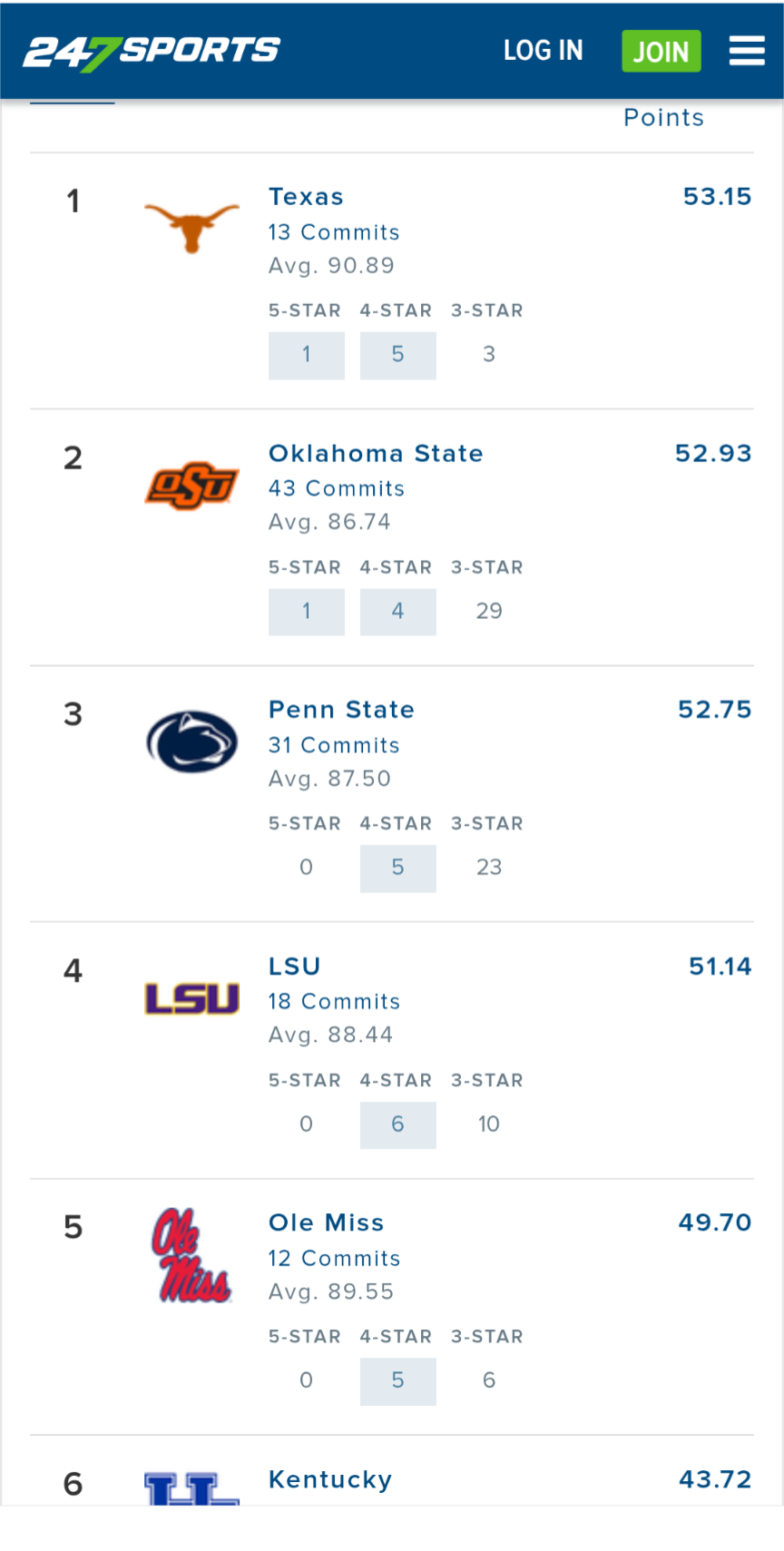Select LSU 4-star count of 6
This screenshot has width=784, height=1551.
coord(397,1124)
